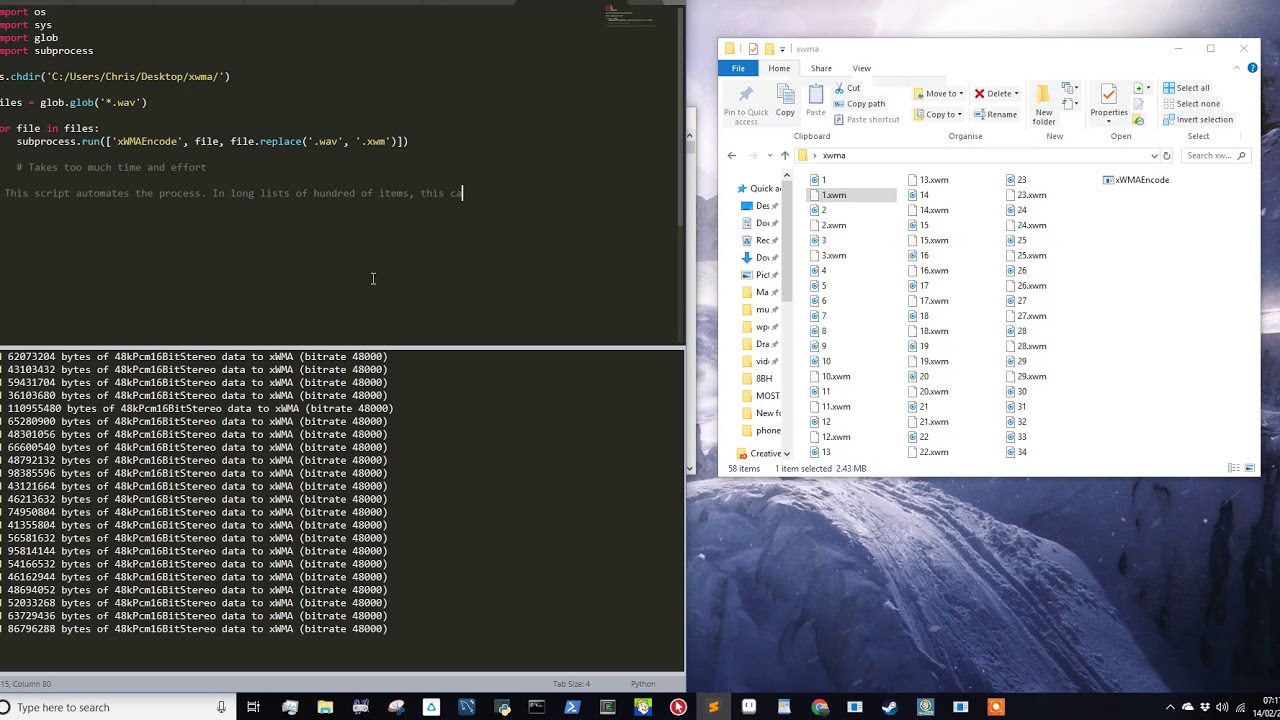Open Properties via the checkmark icon

coord(1108,95)
